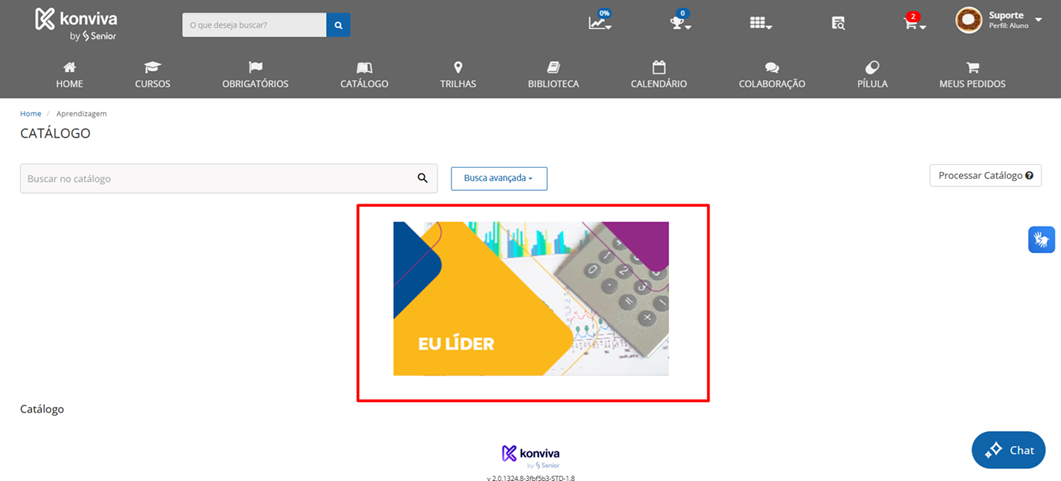
Task: Click the blue search magnifier button
Action: [338, 25]
